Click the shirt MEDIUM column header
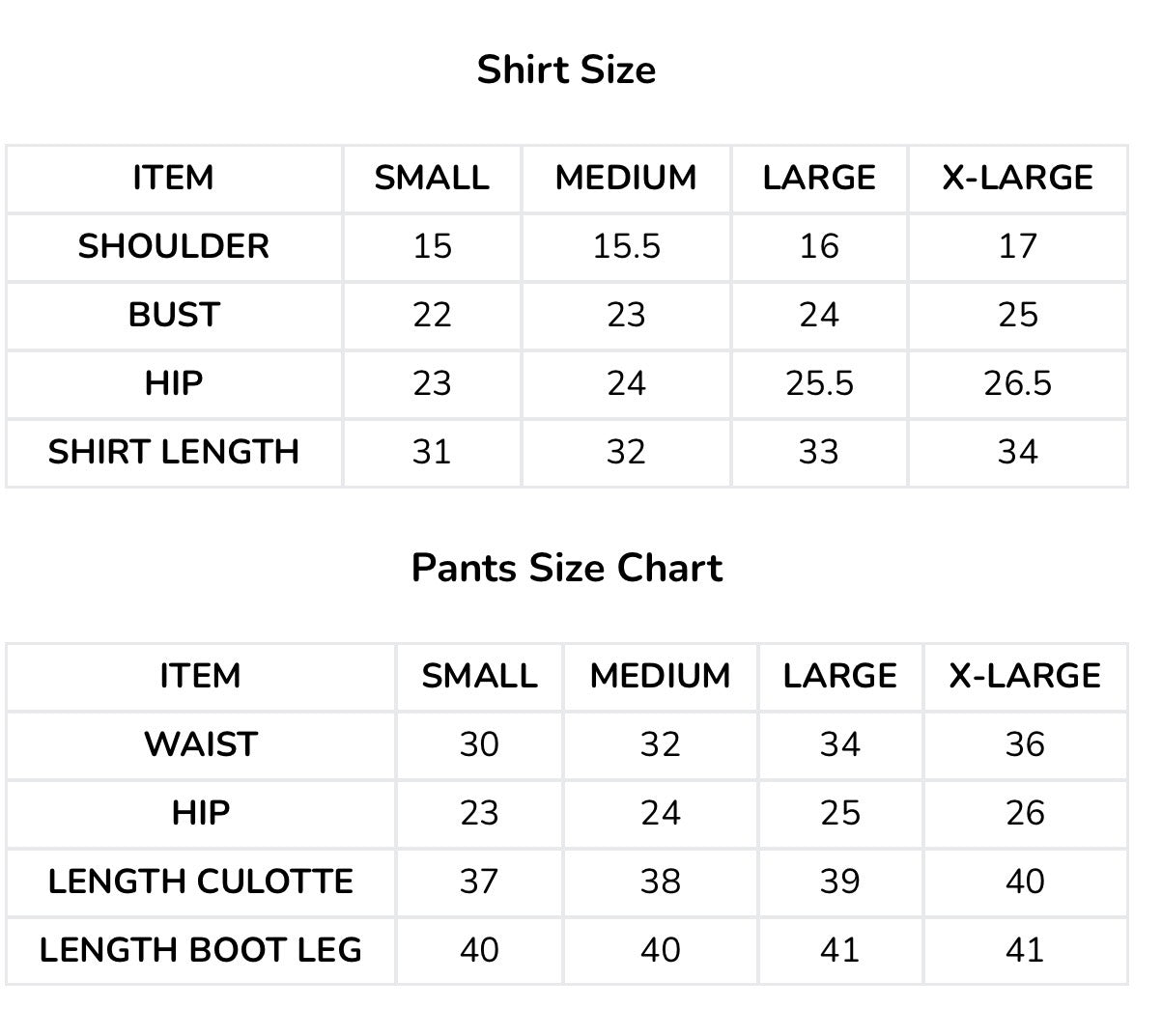 coord(626,178)
